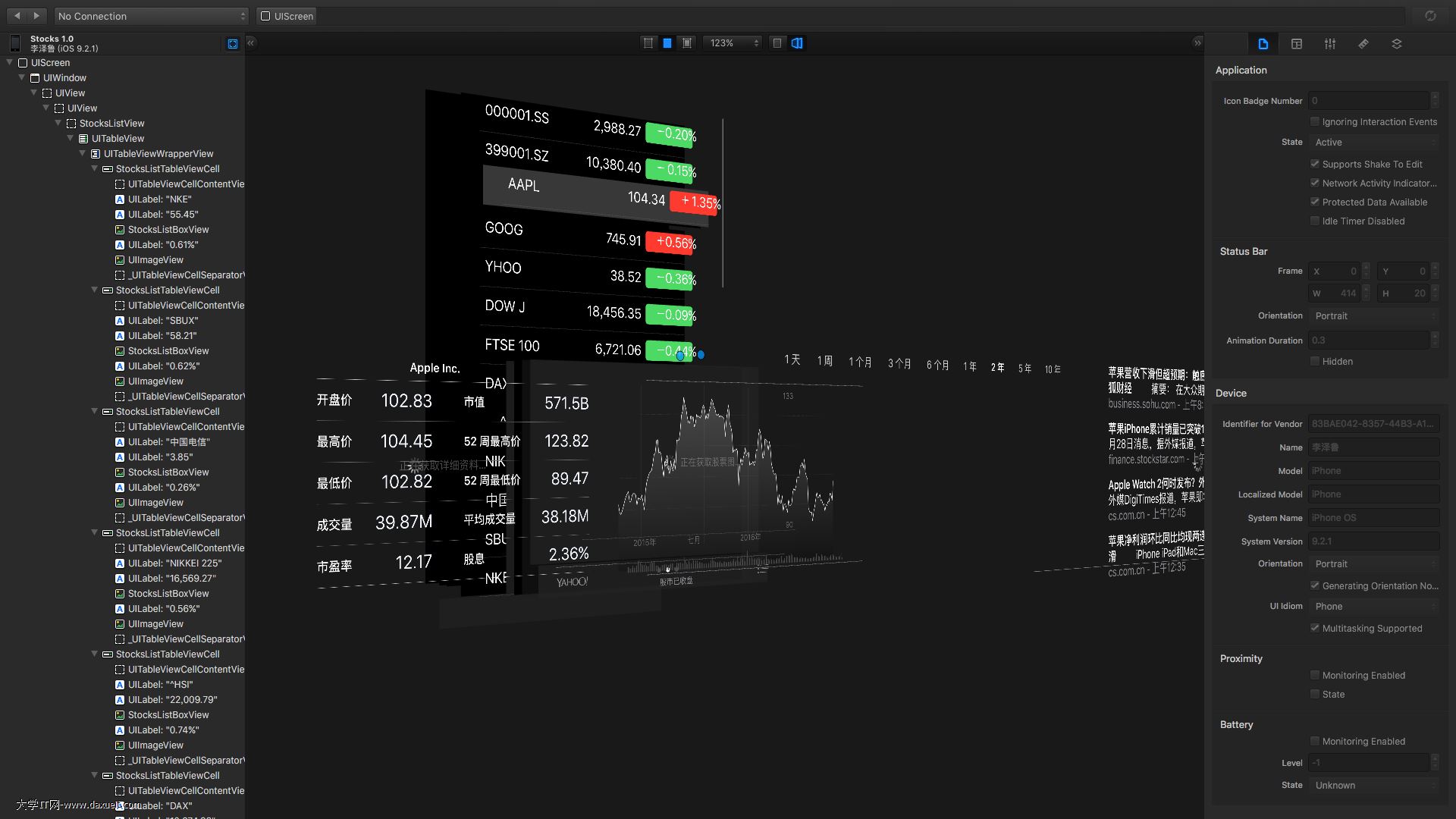Switch to the sliders attributes inspector

1329,44
